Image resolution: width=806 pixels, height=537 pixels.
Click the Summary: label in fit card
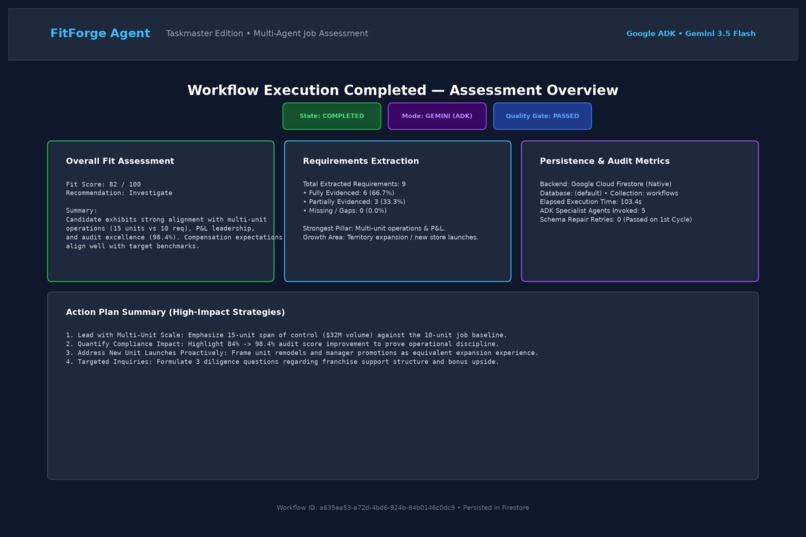(x=81, y=211)
